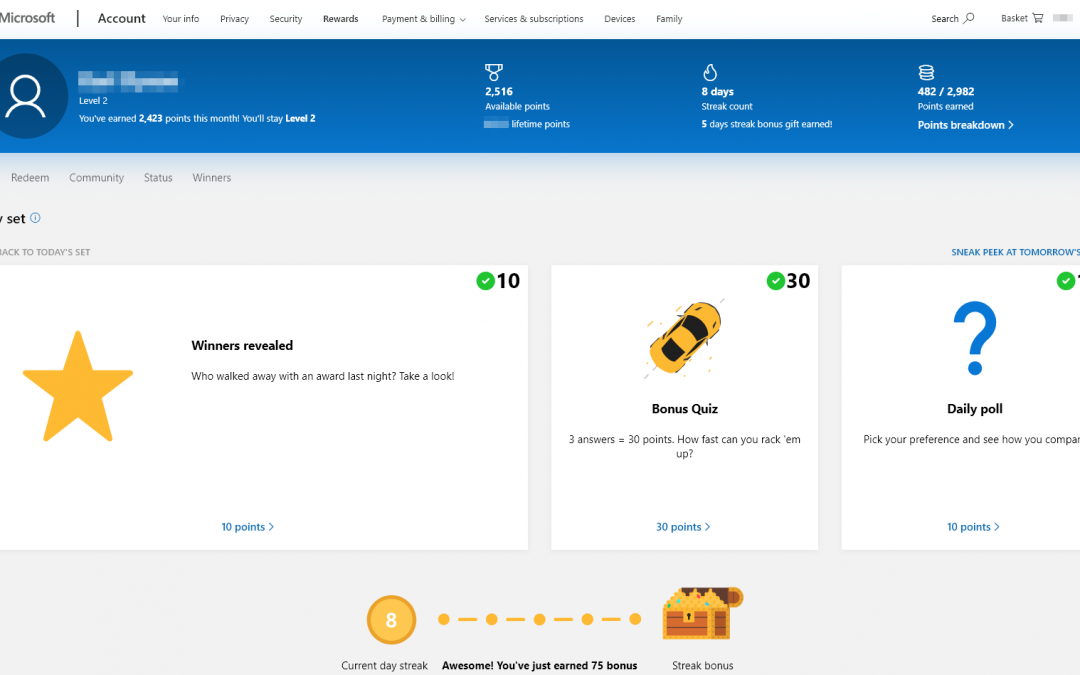Click the yellow car Bonus Quiz image

[684, 338]
